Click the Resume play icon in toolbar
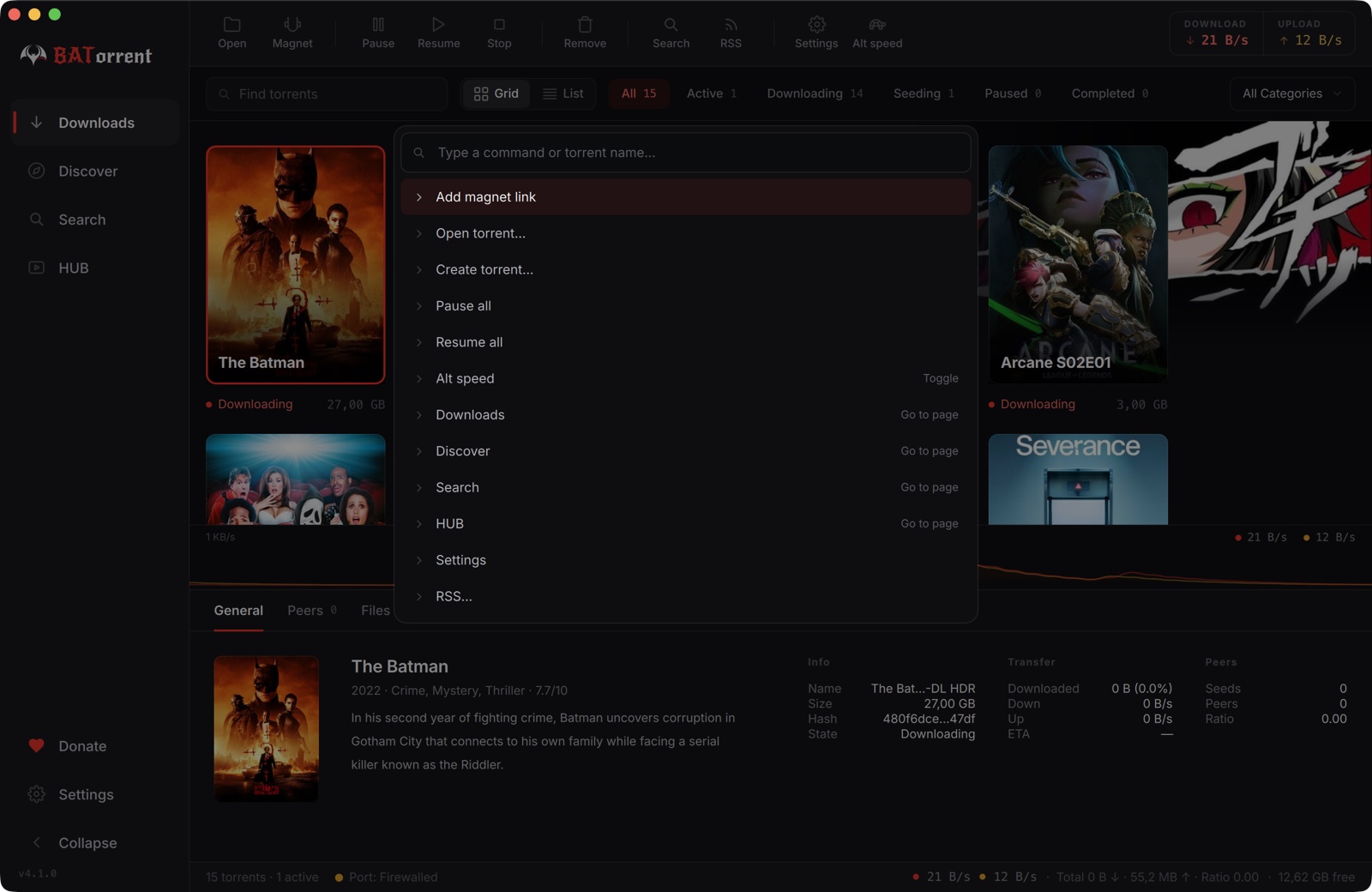The height and width of the screenshot is (892, 1372). click(438, 25)
